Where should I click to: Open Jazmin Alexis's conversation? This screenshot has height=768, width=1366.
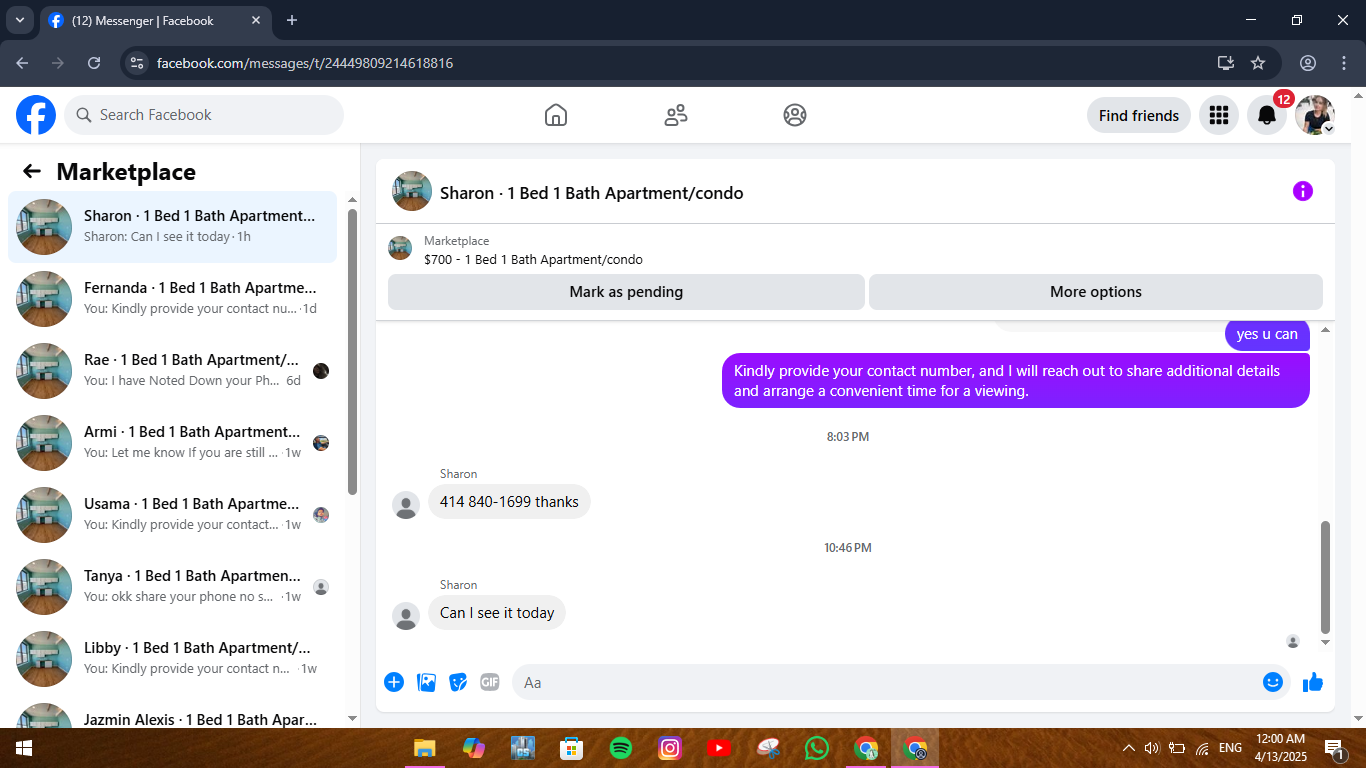point(172,713)
